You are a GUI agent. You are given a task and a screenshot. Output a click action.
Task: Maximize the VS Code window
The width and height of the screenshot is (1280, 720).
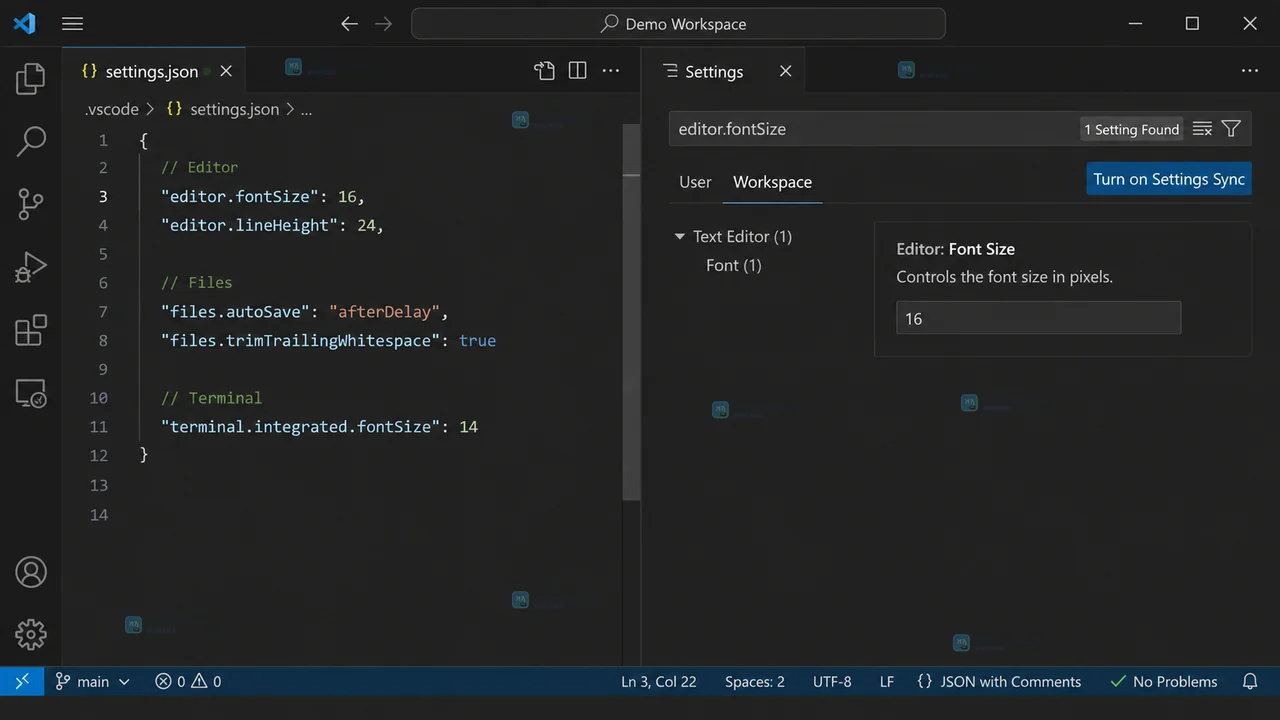(x=1192, y=24)
